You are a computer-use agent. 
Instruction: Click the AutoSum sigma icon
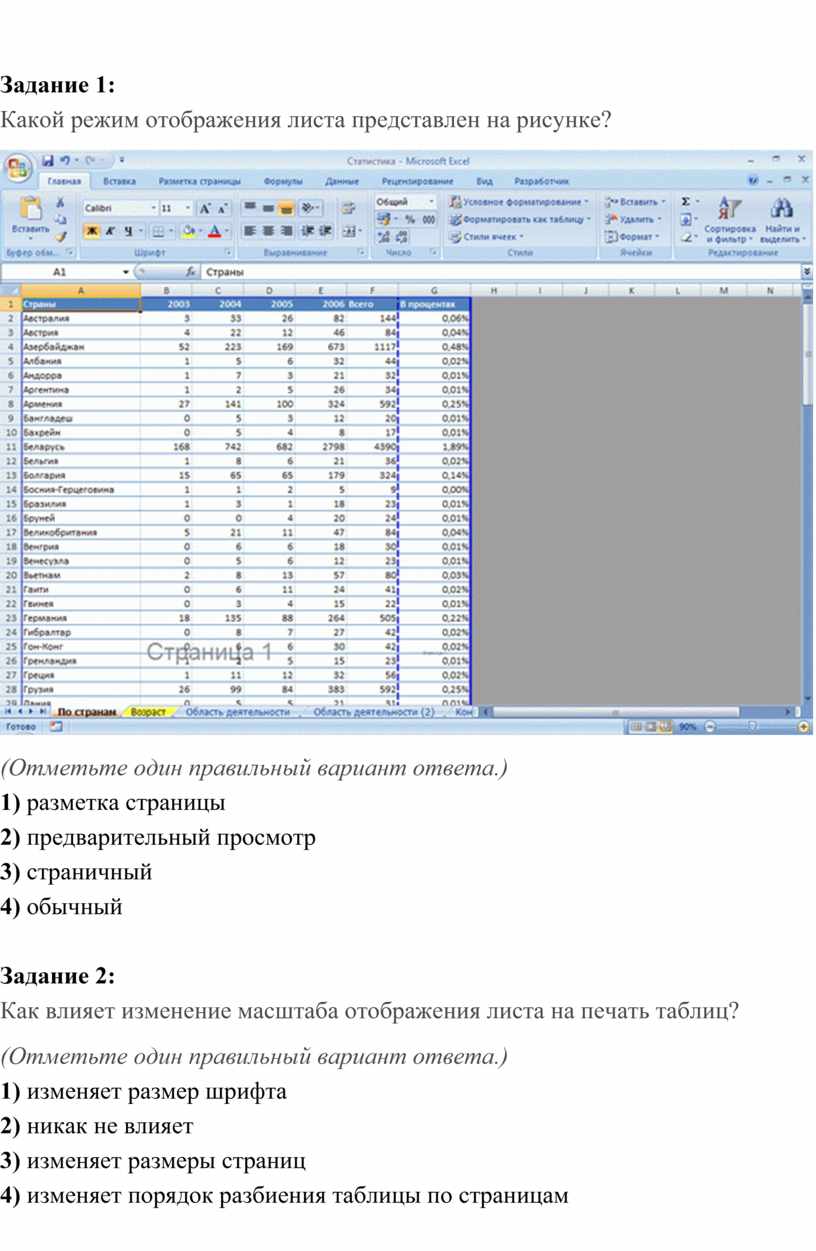click(x=687, y=202)
